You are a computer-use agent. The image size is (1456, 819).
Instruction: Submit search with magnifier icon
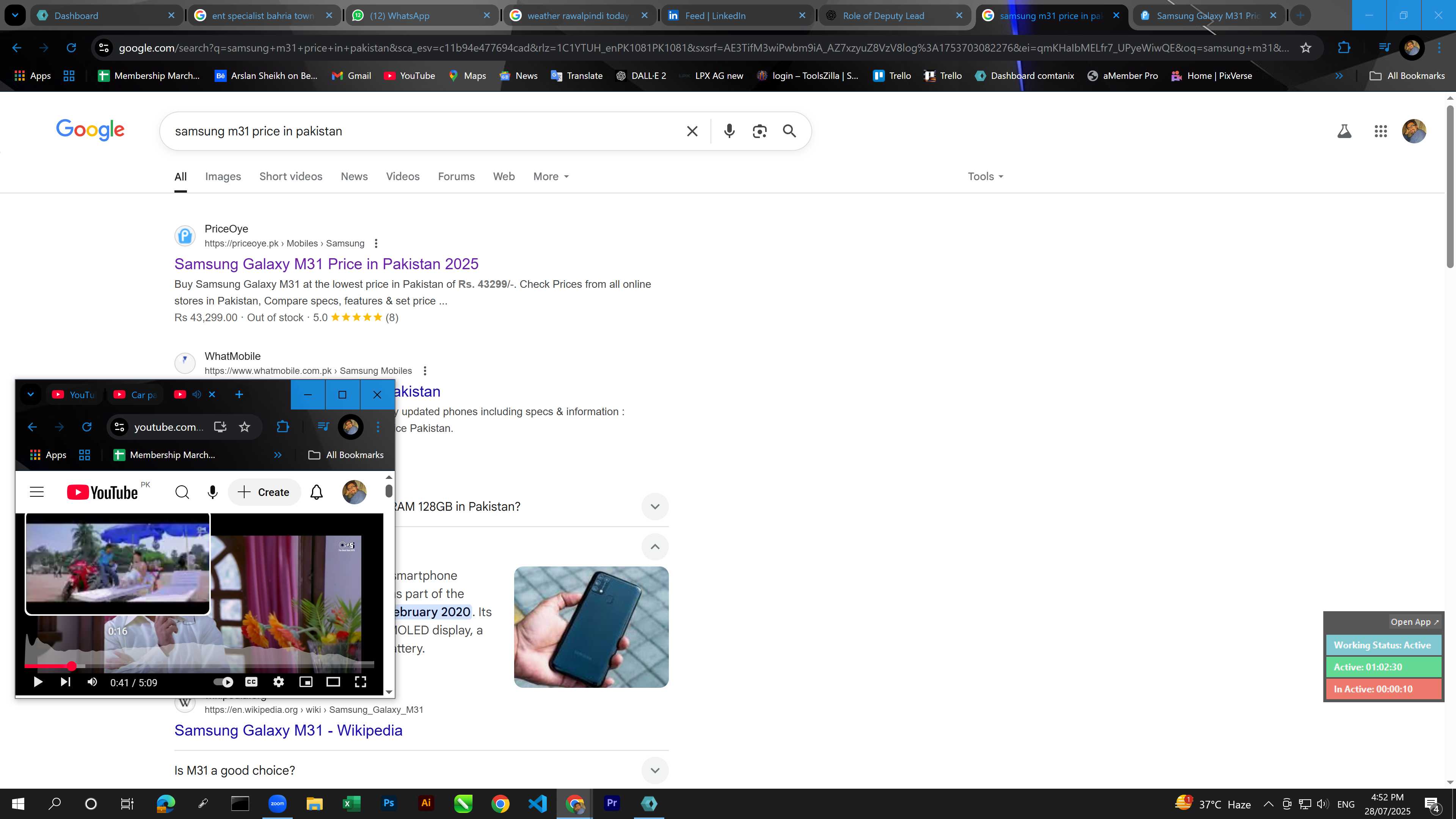[789, 131]
